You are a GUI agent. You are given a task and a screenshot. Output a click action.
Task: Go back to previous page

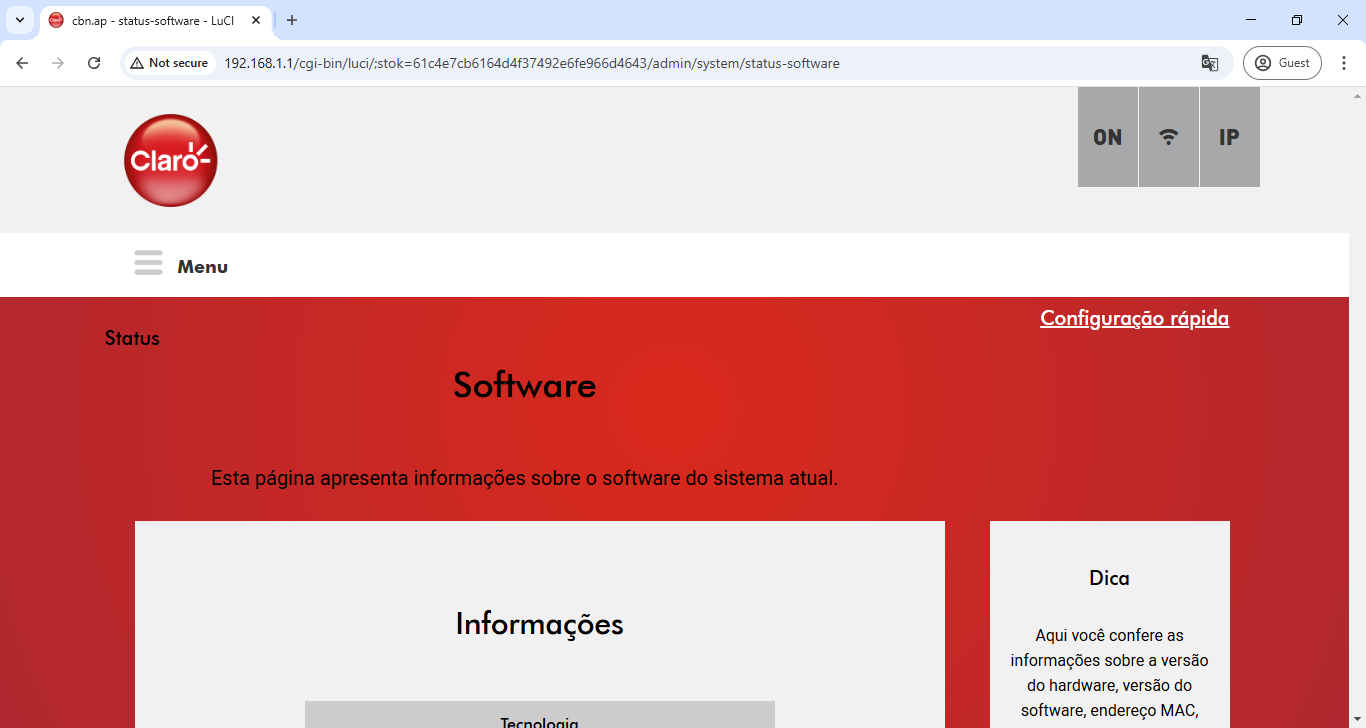tap(22, 63)
